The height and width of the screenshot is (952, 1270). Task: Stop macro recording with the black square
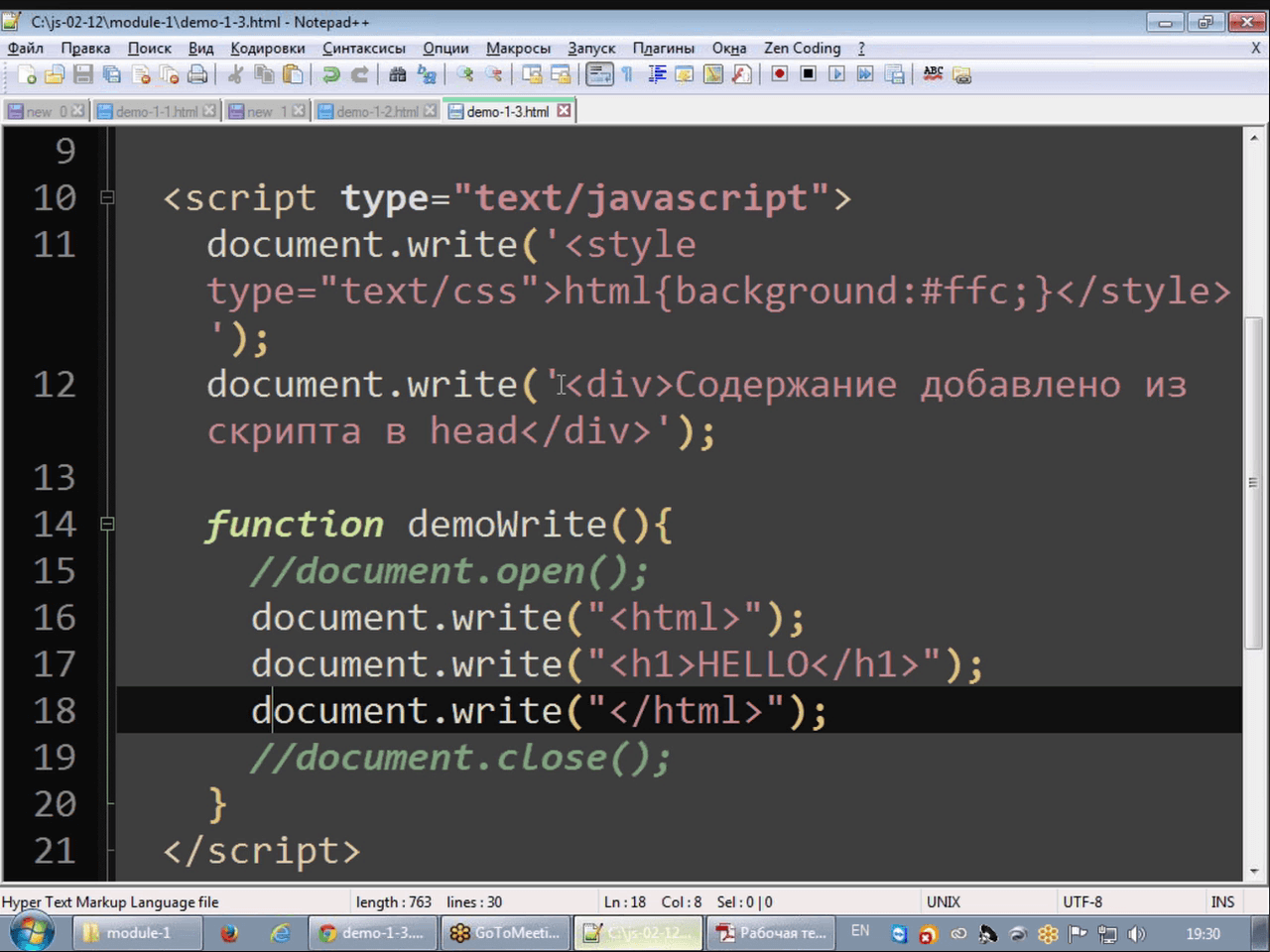point(808,74)
